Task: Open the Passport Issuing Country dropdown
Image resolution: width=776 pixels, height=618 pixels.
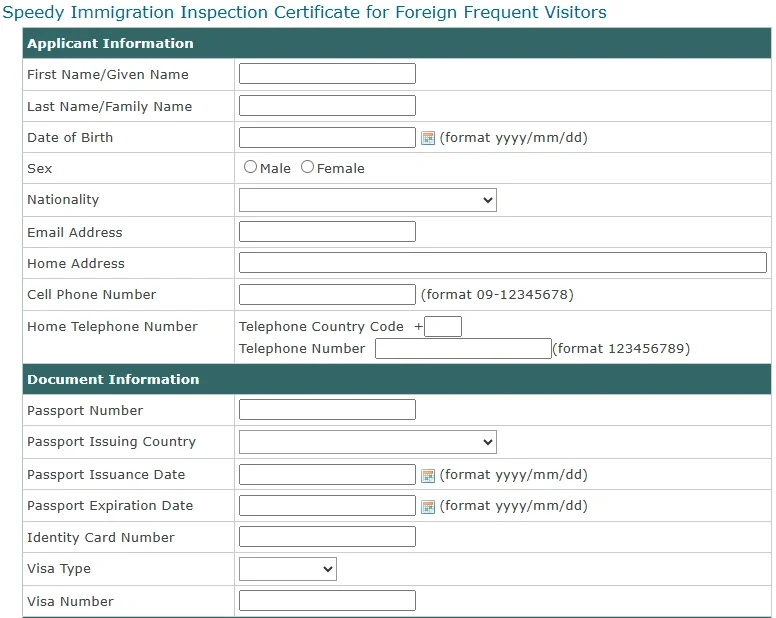Action: coord(367,442)
